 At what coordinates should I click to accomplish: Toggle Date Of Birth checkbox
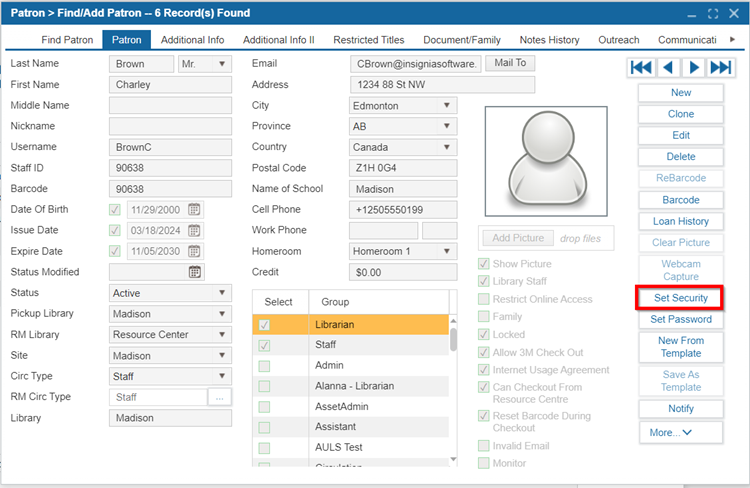pyautogui.click(x=115, y=210)
